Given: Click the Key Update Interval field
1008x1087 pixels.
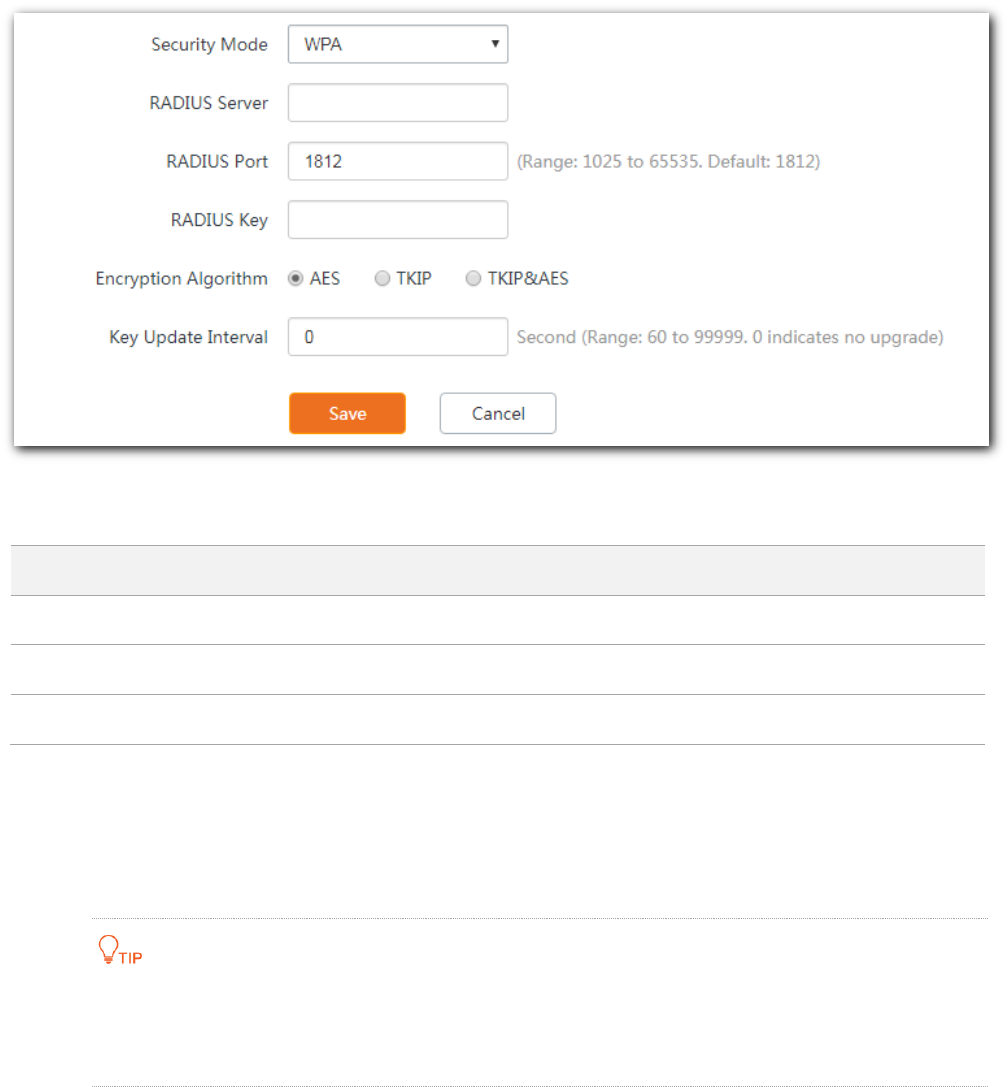Looking at the screenshot, I should point(398,337).
